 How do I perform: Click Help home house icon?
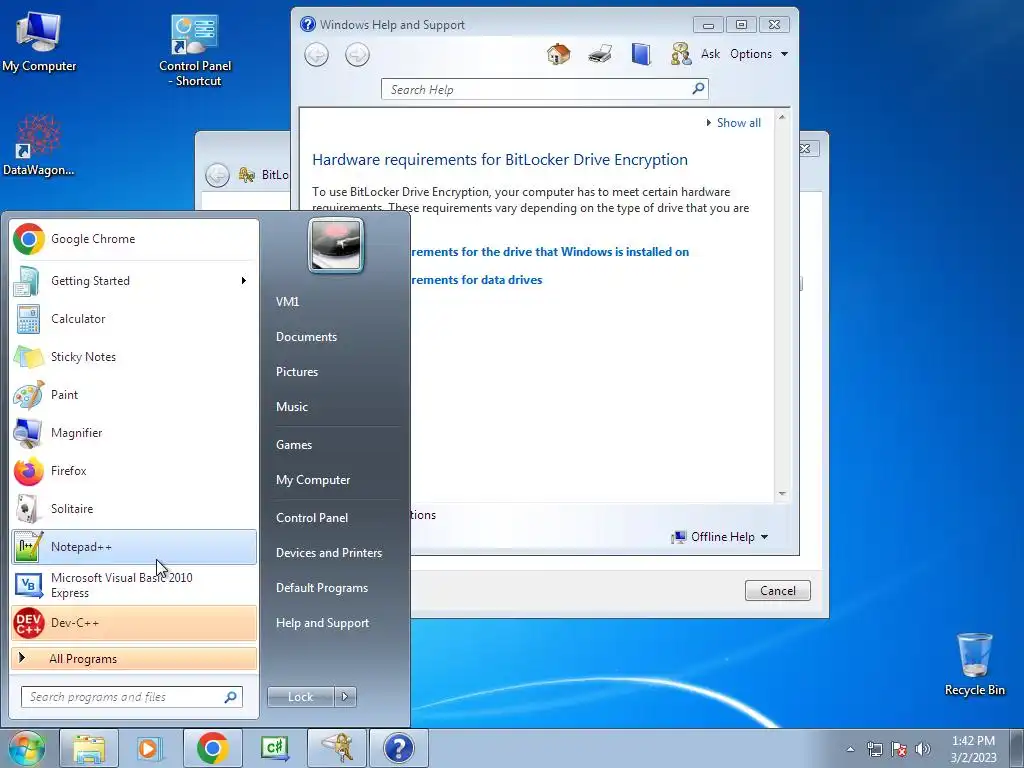click(x=558, y=54)
